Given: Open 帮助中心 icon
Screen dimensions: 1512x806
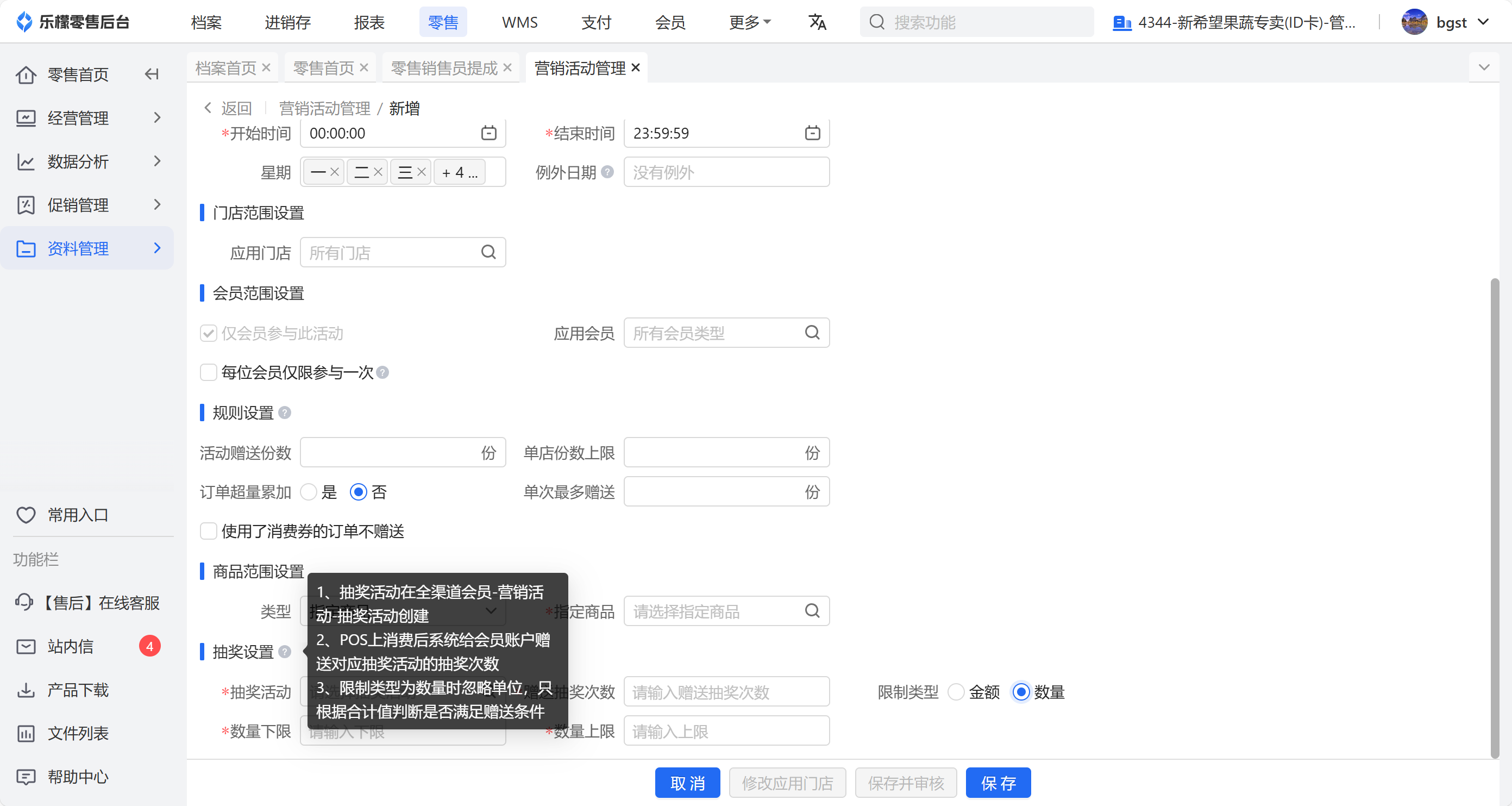Looking at the screenshot, I should coord(26,777).
